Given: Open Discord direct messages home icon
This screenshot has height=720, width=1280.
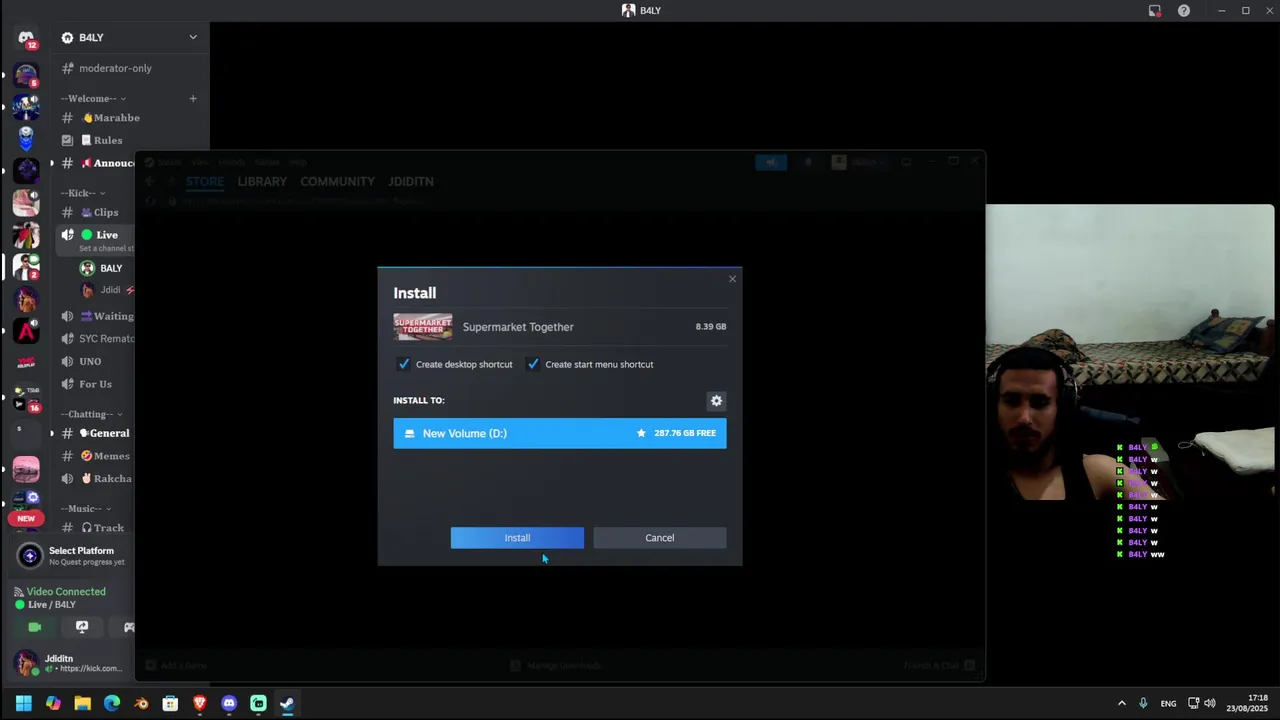Looking at the screenshot, I should click(x=26, y=38).
